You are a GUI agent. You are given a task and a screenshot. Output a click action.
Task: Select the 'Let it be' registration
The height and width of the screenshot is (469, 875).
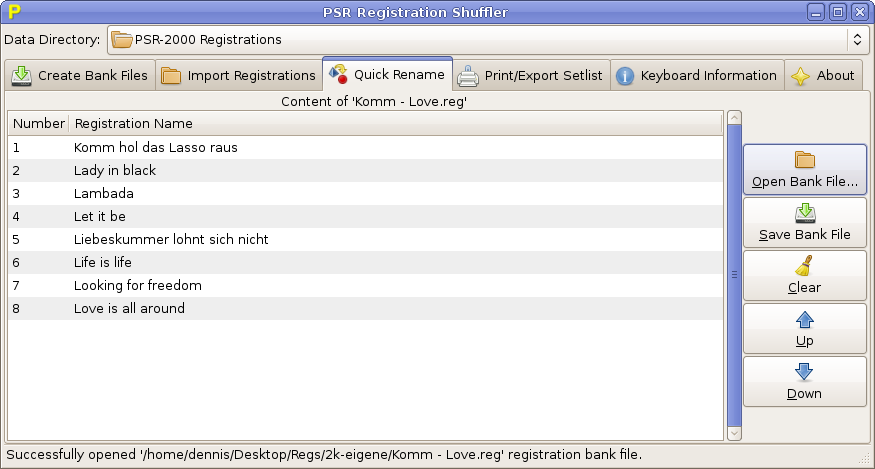[x=100, y=217]
